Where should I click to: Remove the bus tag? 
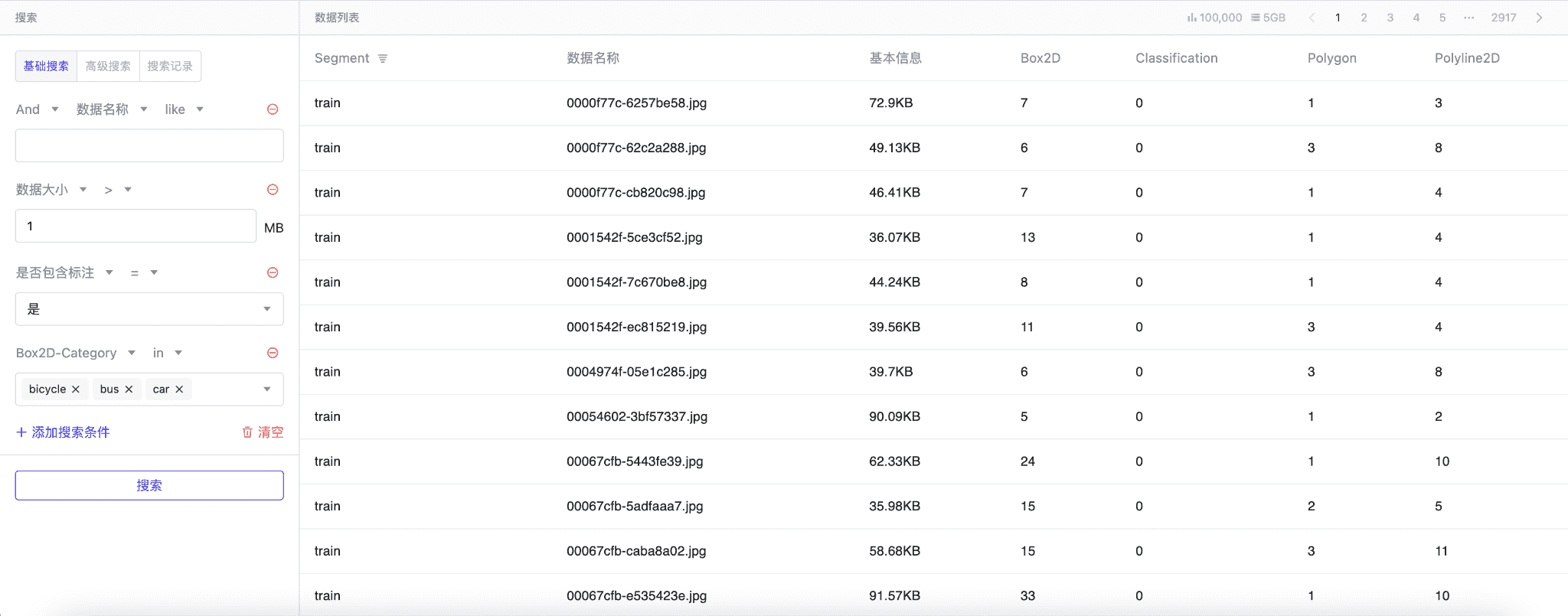click(x=129, y=389)
